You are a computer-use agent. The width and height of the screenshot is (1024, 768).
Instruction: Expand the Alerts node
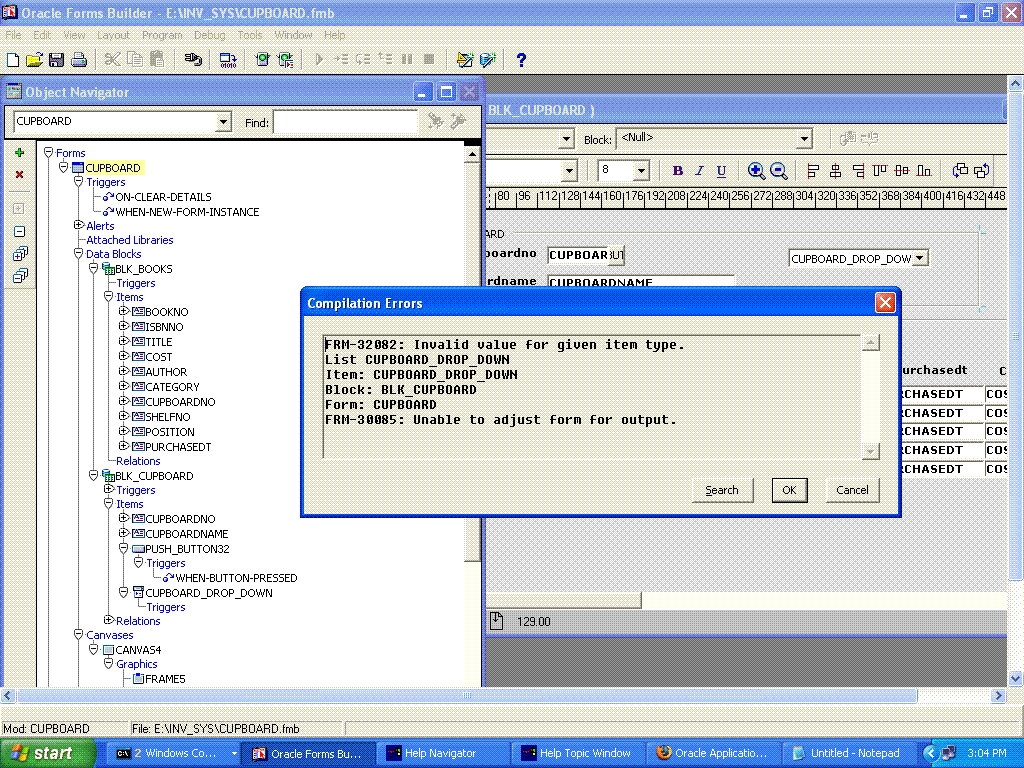(x=78, y=225)
